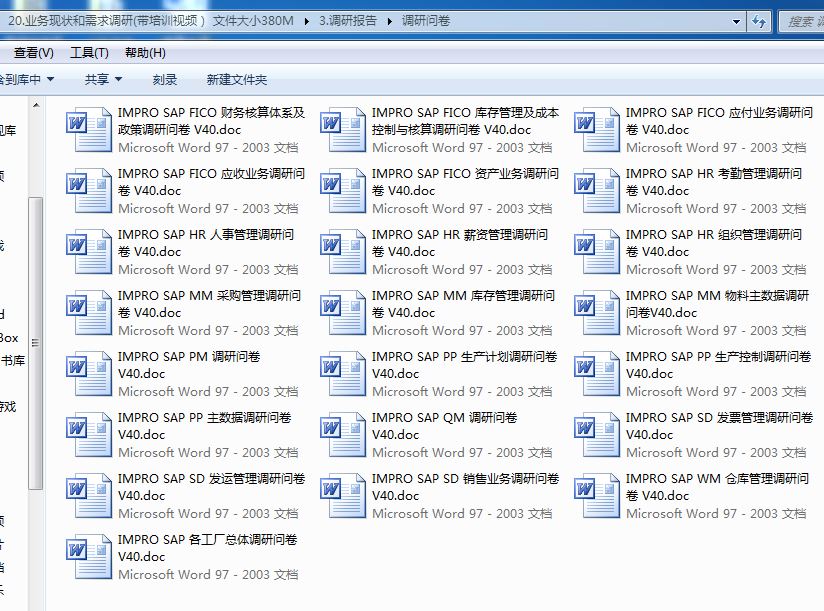This screenshot has height=611, width=824.
Task: Open the 查看(V) menu
Action: 33,53
